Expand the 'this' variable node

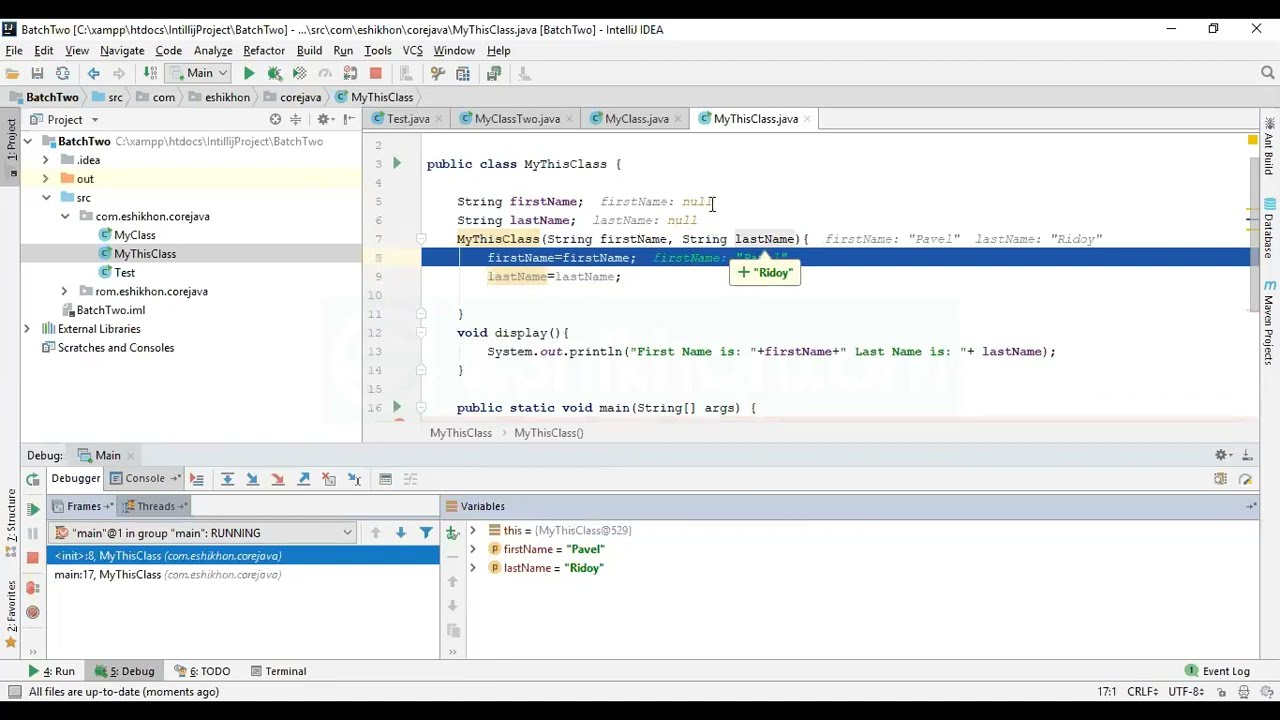point(473,530)
